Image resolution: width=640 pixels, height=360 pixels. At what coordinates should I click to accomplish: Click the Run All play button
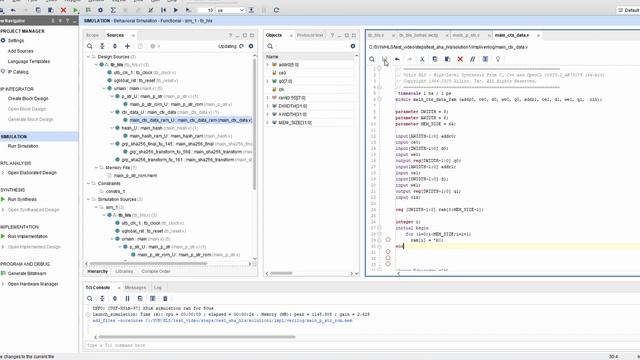176,10
